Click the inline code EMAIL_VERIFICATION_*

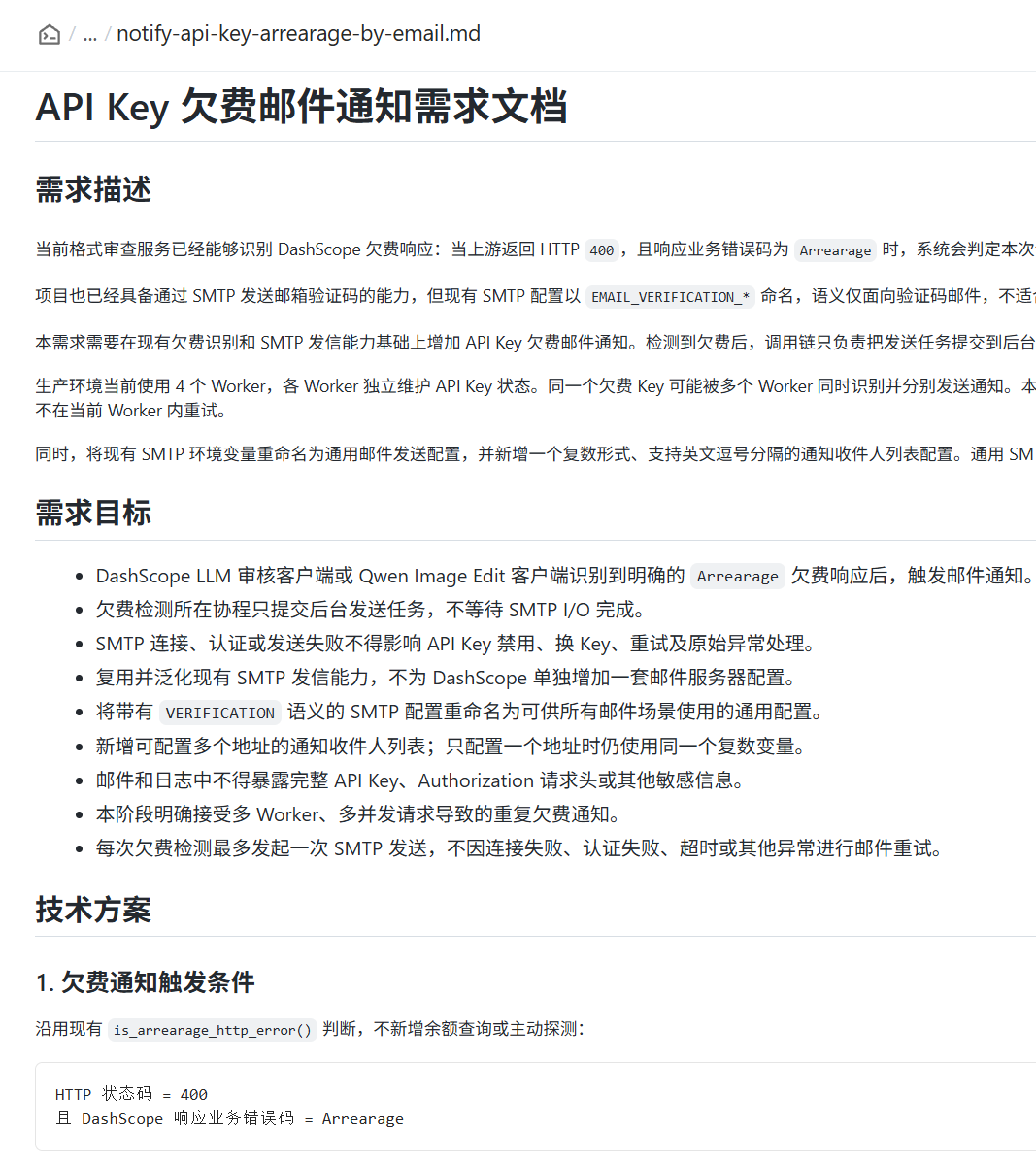point(671,297)
